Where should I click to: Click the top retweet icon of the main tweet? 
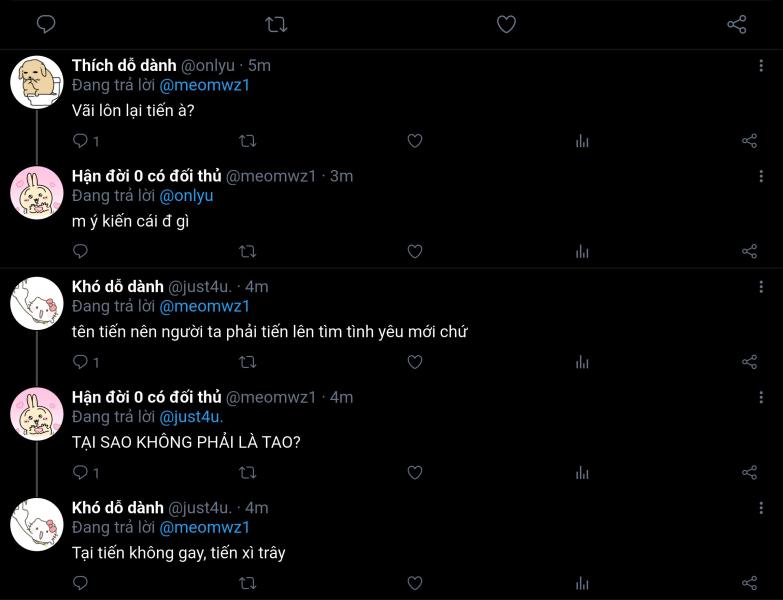(276, 24)
